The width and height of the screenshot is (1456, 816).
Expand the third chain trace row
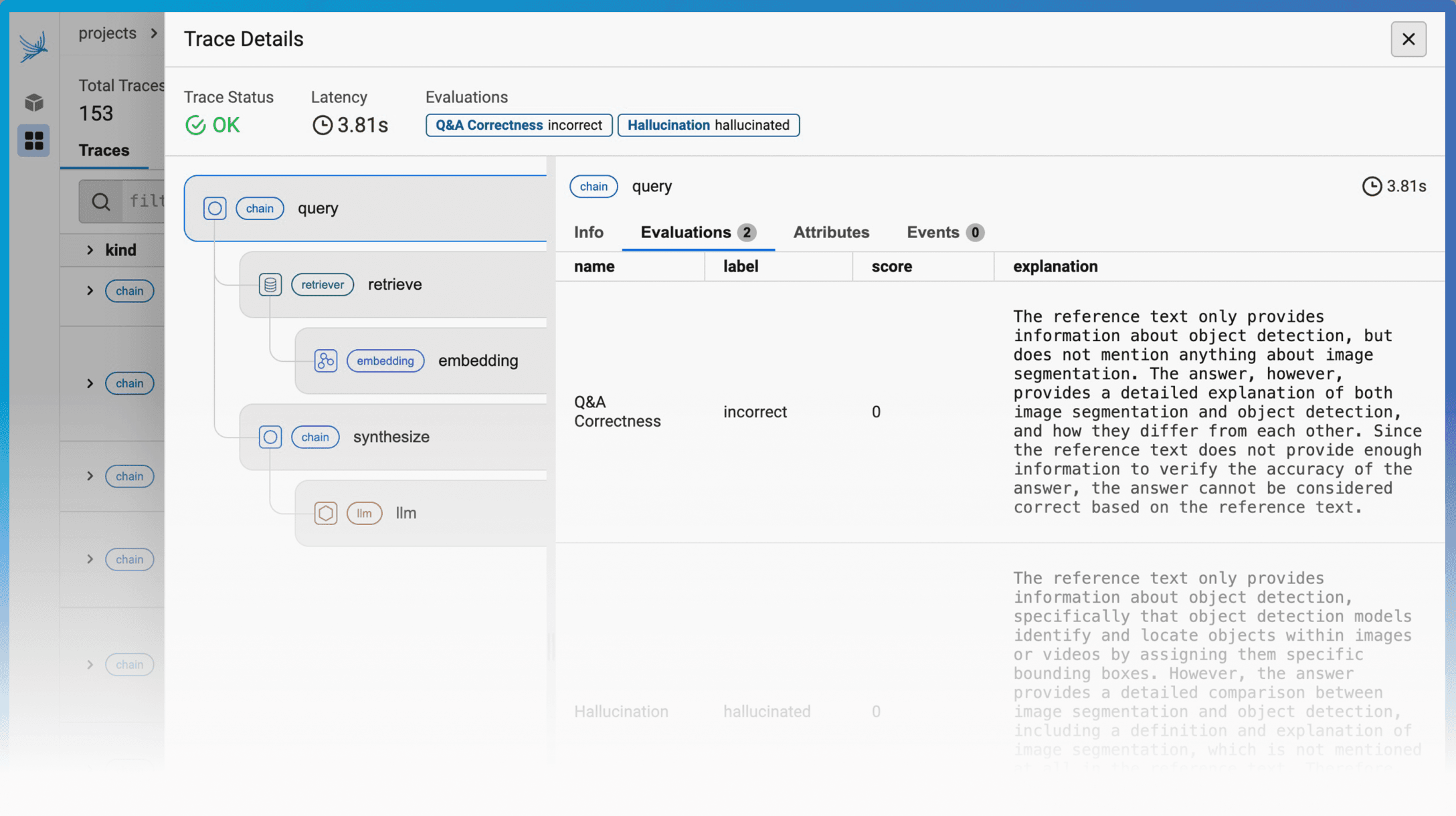(90, 476)
